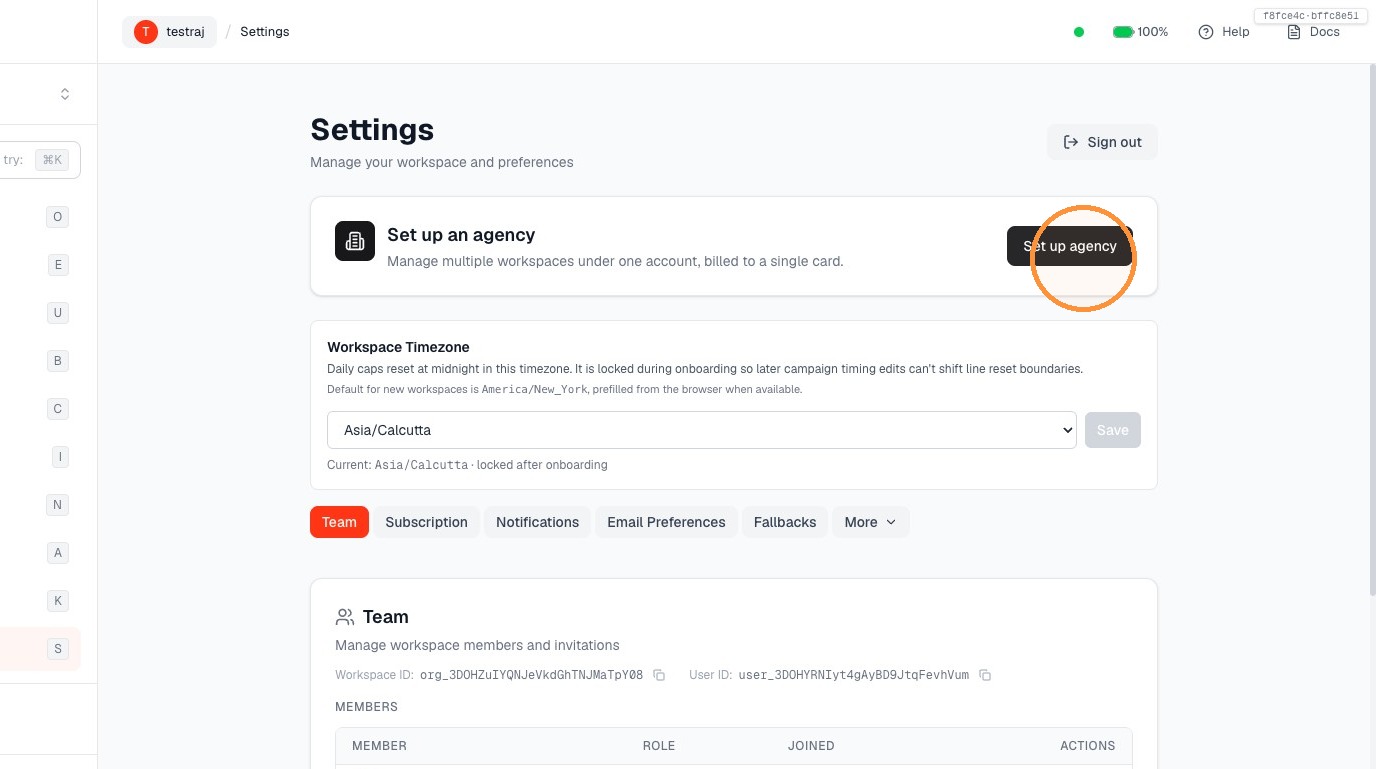This screenshot has width=1376, height=769.
Task: Click the testraj workspace avatar
Action: click(146, 32)
